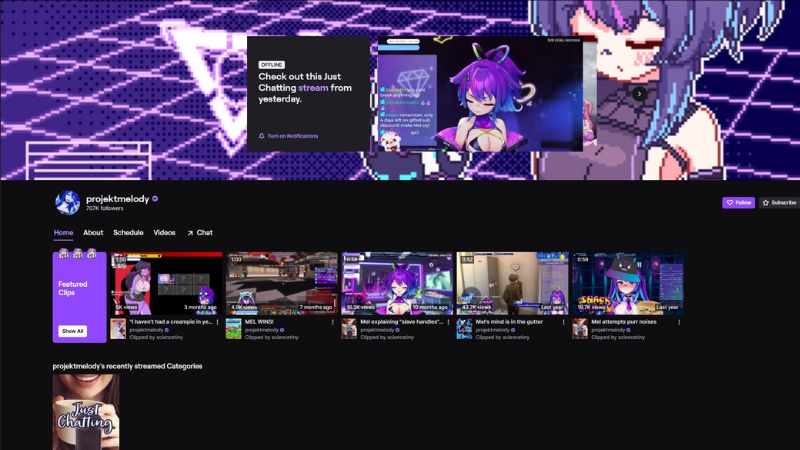Click the heart icon on Follow button
800x450 pixels.
click(730, 203)
